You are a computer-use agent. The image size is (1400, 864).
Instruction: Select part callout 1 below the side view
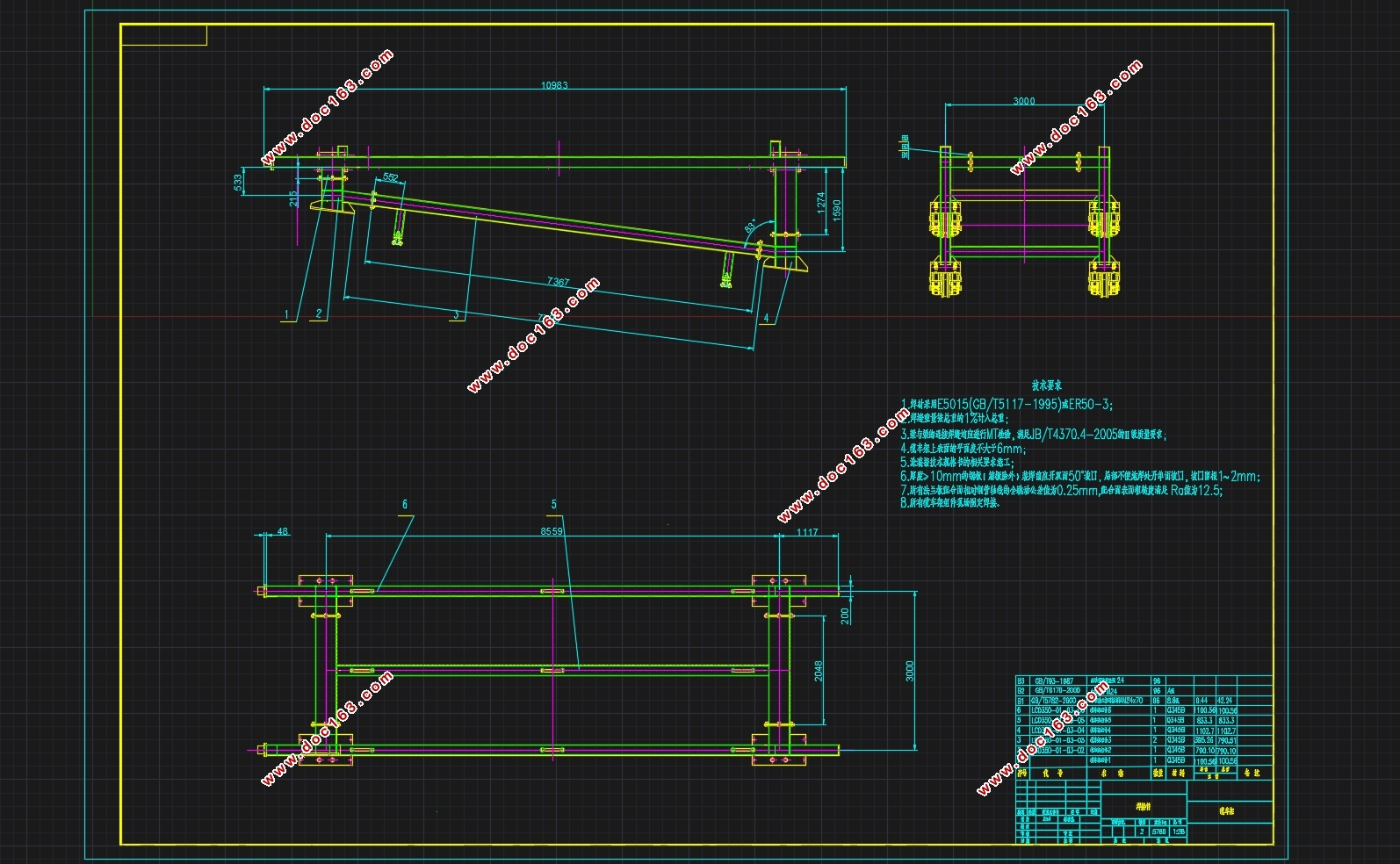(285, 313)
